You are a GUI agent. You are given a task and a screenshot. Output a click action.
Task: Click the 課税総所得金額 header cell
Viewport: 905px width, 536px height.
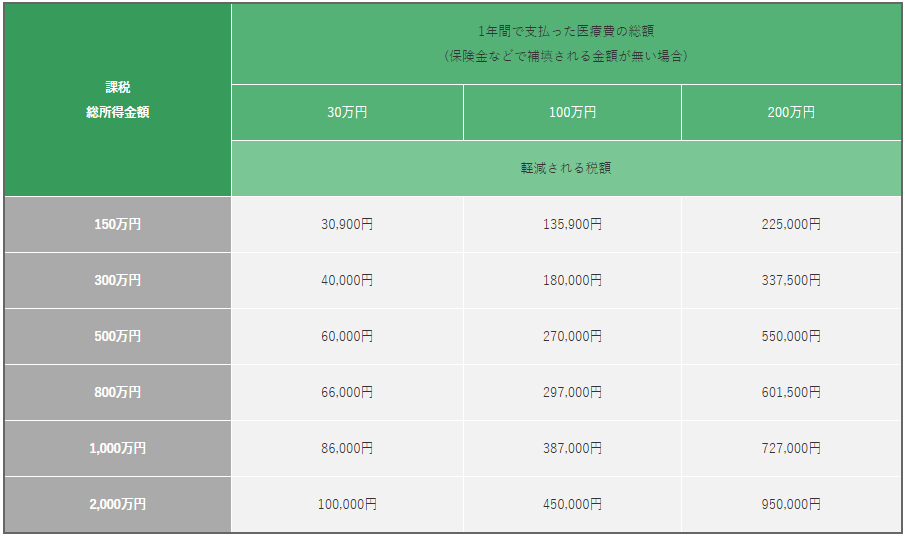(118, 100)
